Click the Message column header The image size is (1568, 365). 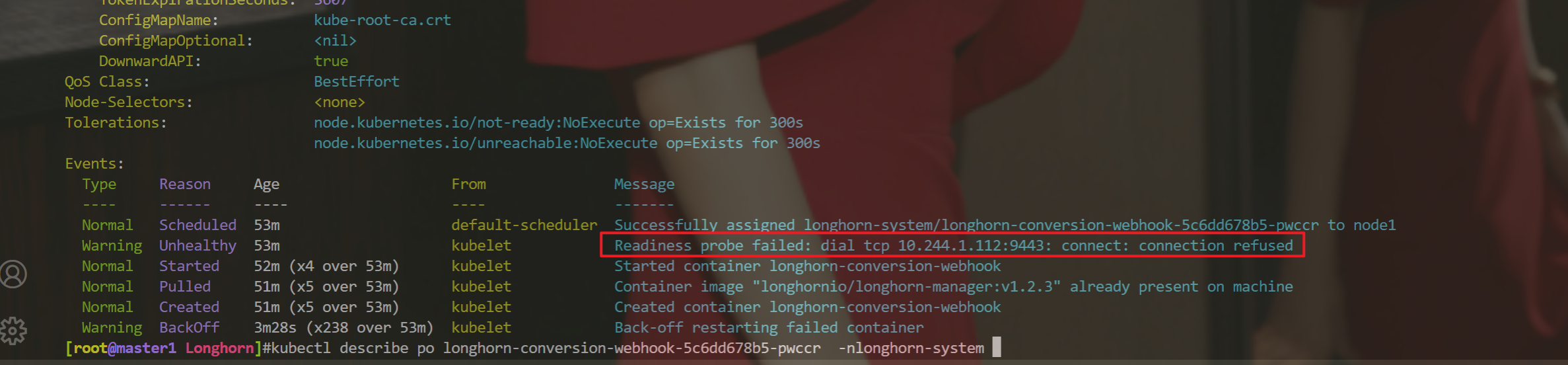(645, 184)
